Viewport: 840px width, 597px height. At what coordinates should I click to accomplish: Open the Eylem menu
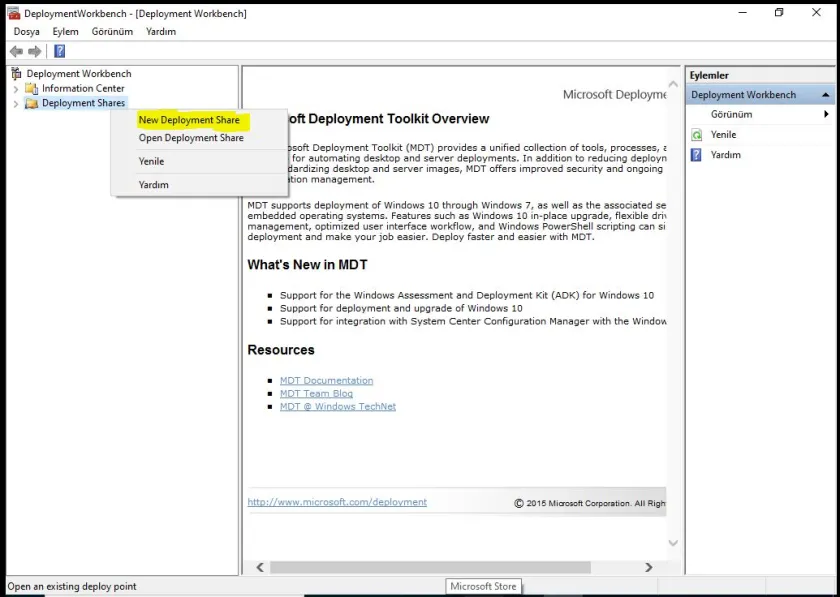pos(66,31)
